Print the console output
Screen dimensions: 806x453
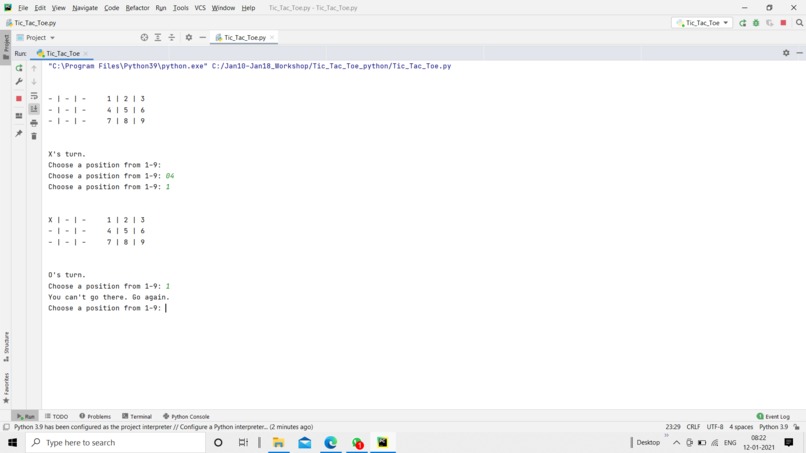tap(34, 123)
